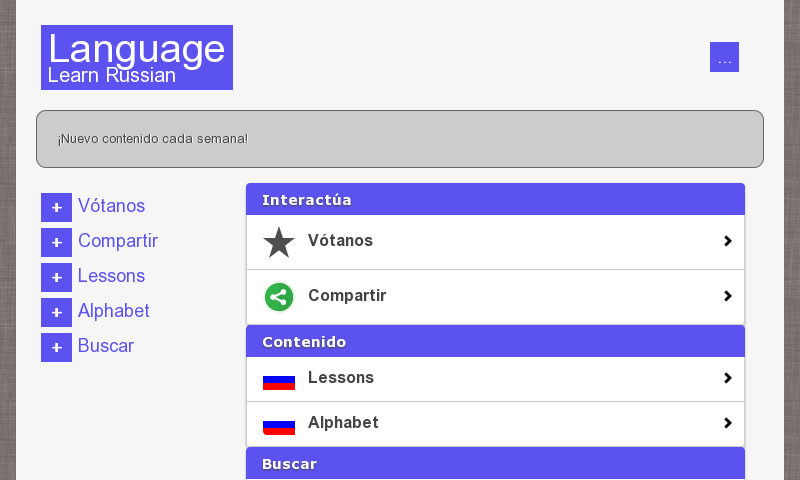Viewport: 800px width, 480px height.
Task: Open the Vótanos list row arrow
Action: 728,241
